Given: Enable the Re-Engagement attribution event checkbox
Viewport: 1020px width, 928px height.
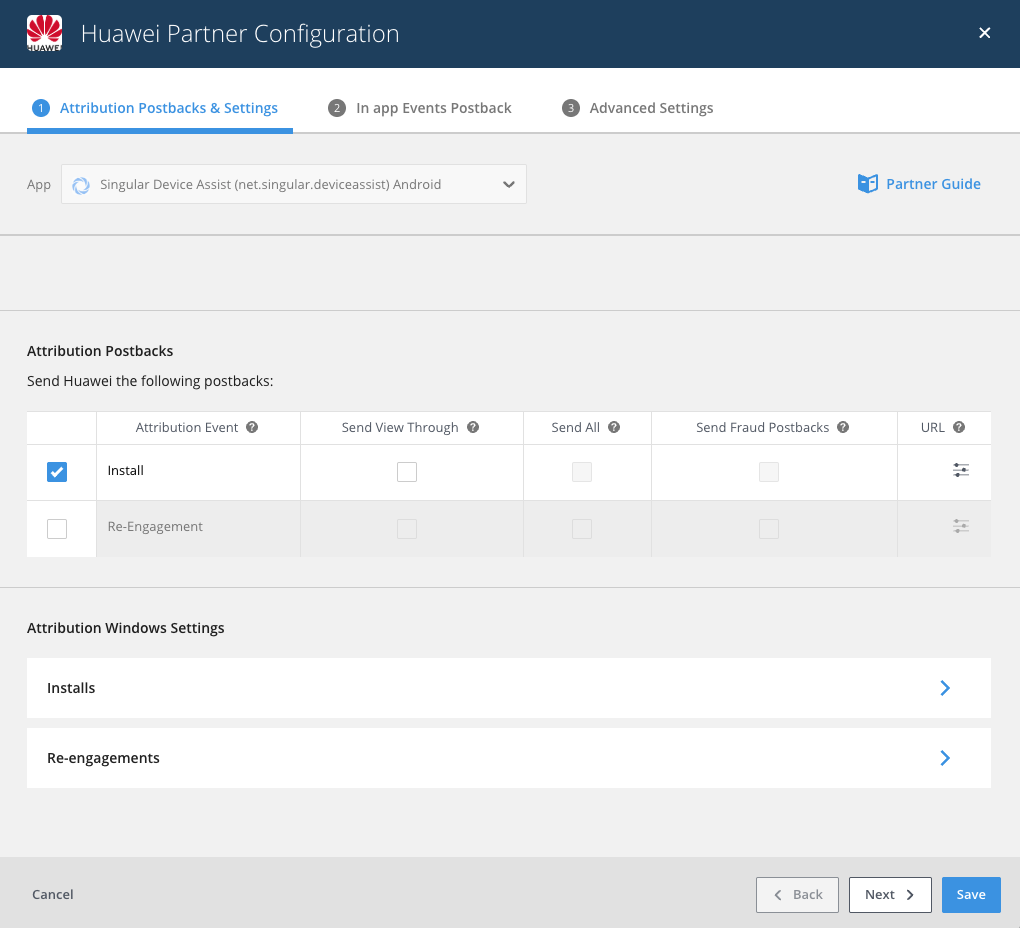Looking at the screenshot, I should tap(57, 529).
